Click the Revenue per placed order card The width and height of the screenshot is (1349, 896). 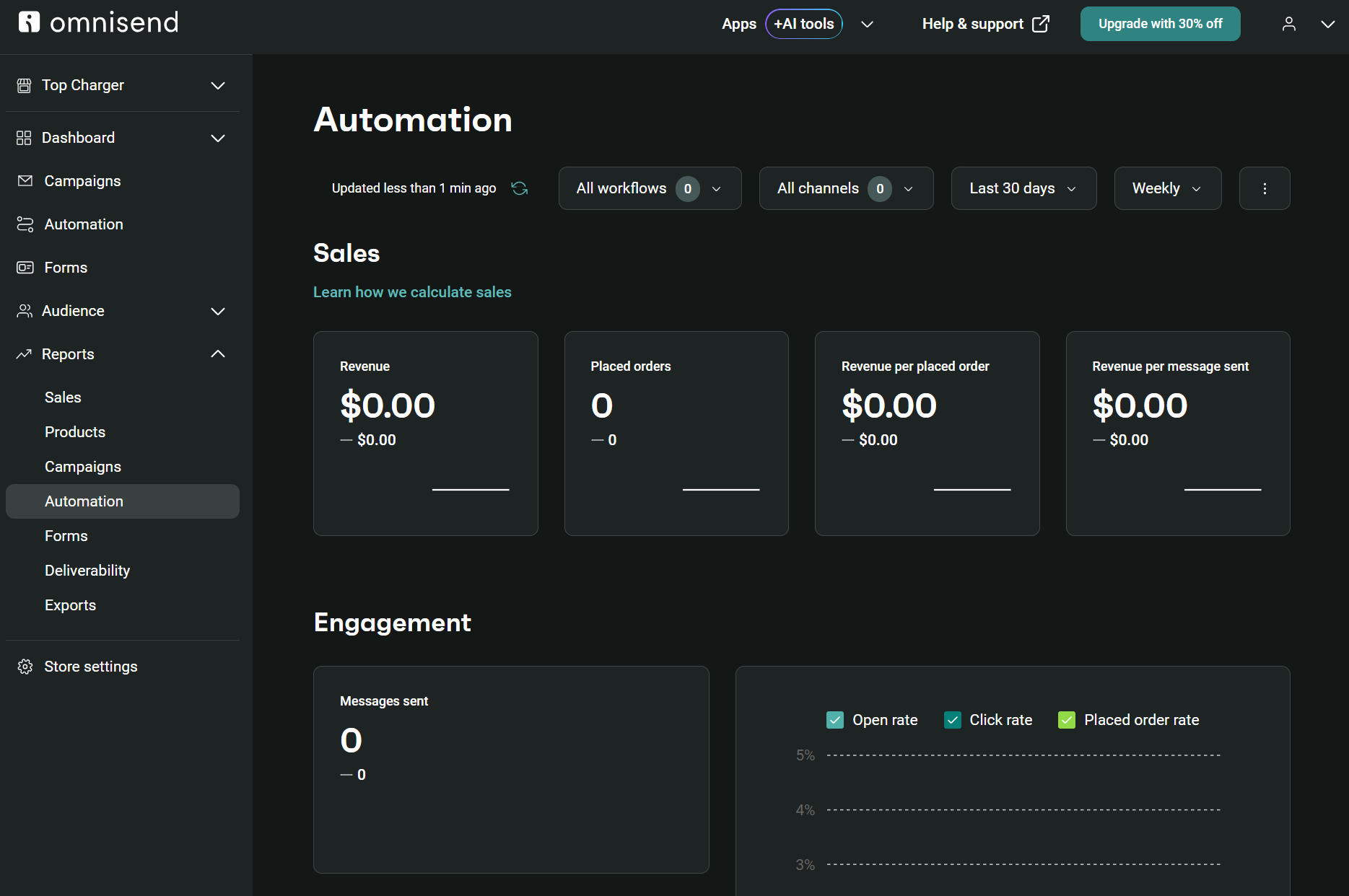coord(927,434)
